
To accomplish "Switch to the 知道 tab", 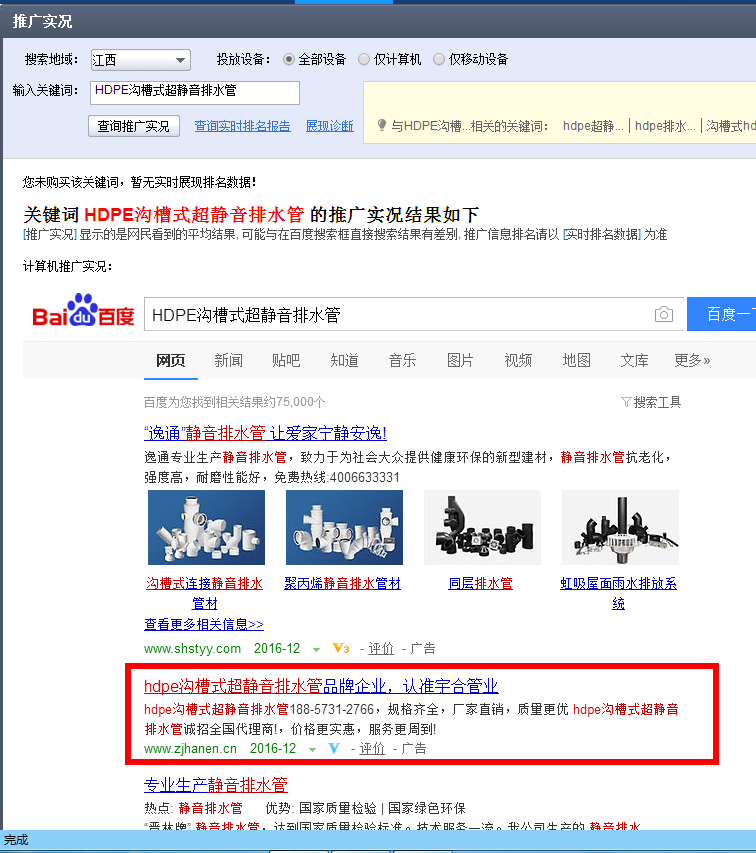I will coord(344,360).
